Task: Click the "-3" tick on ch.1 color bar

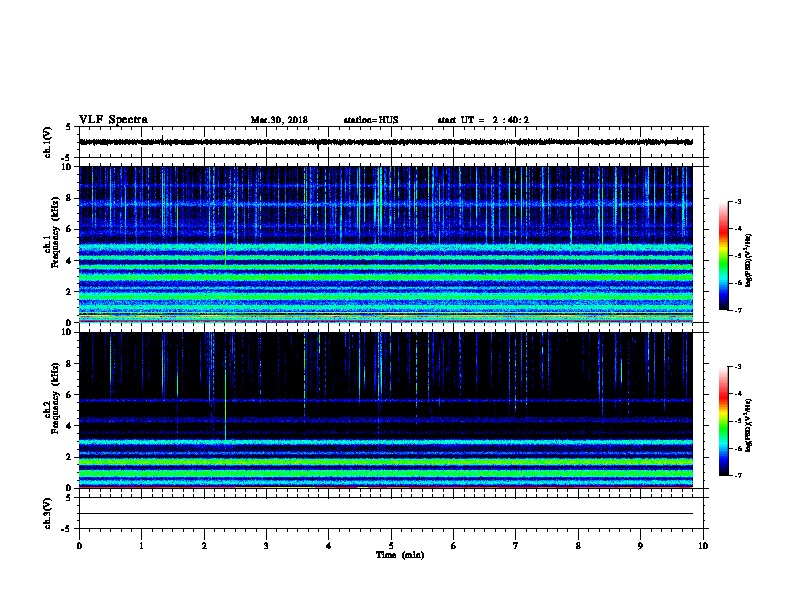Action: point(737,201)
